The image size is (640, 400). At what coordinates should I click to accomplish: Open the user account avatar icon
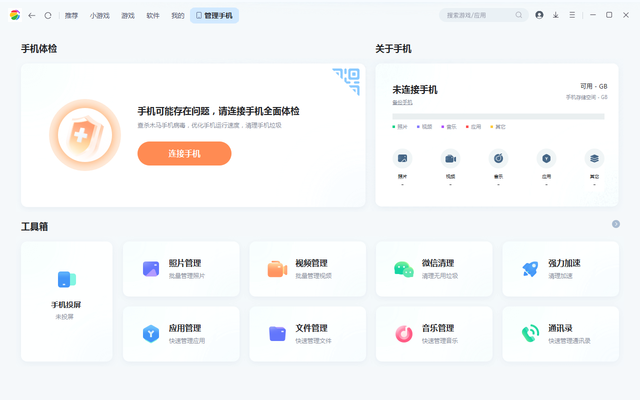click(539, 15)
